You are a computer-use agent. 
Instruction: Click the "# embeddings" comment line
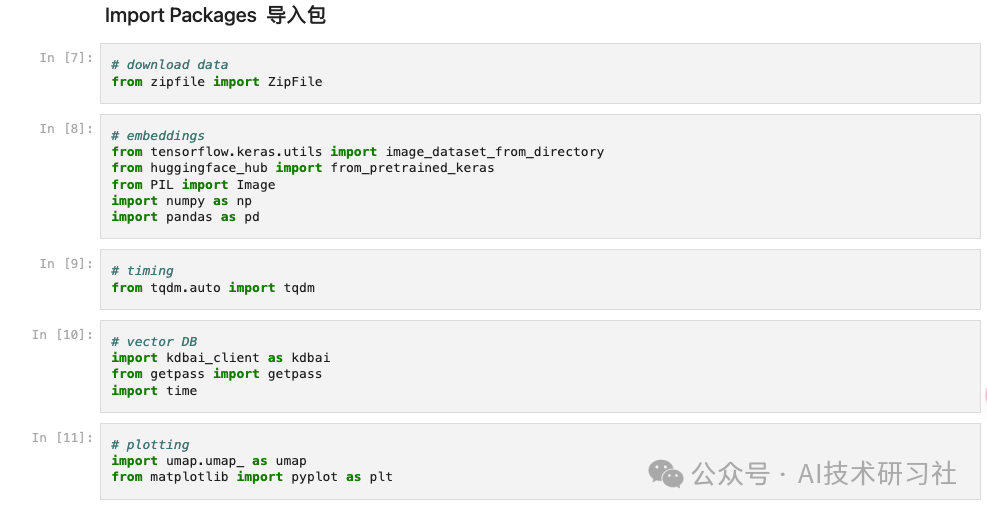[x=158, y=136]
